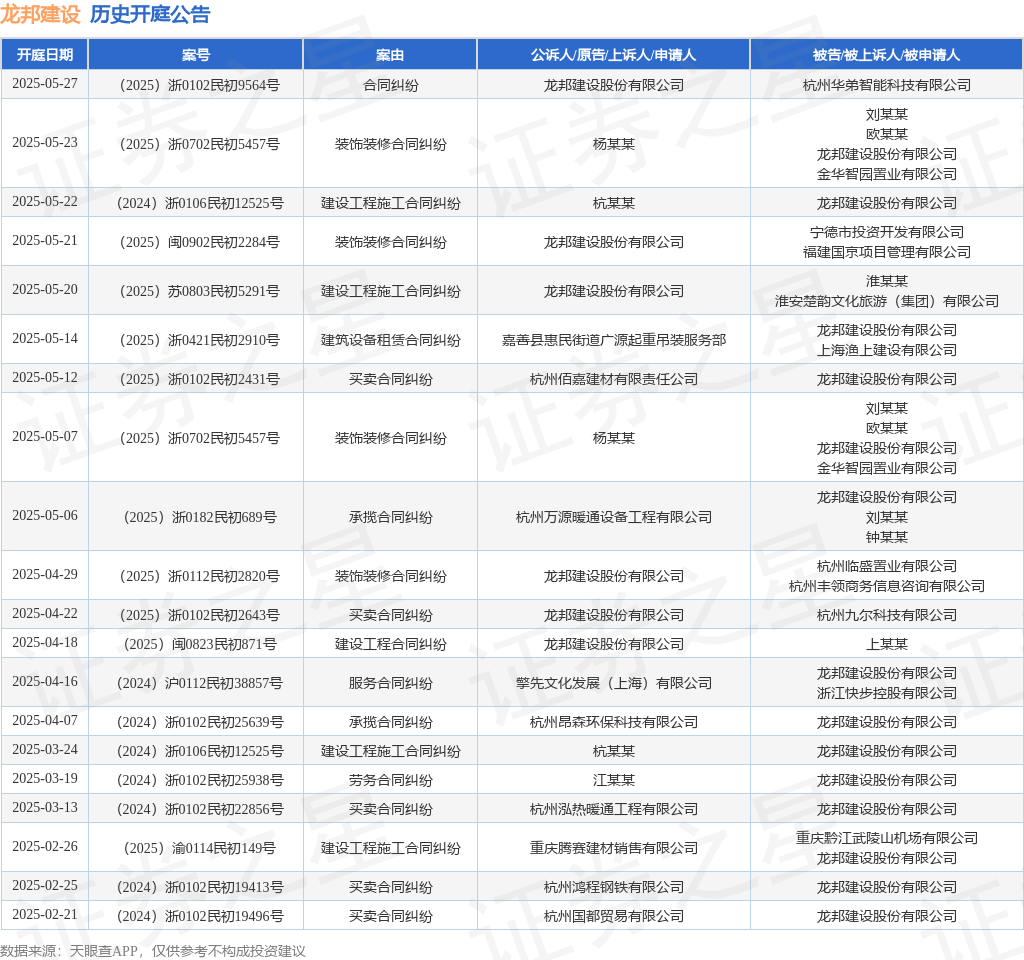Click the 历史开庭公告 heading
Image resolution: width=1024 pixels, height=960 pixels.
pyautogui.click(x=150, y=14)
